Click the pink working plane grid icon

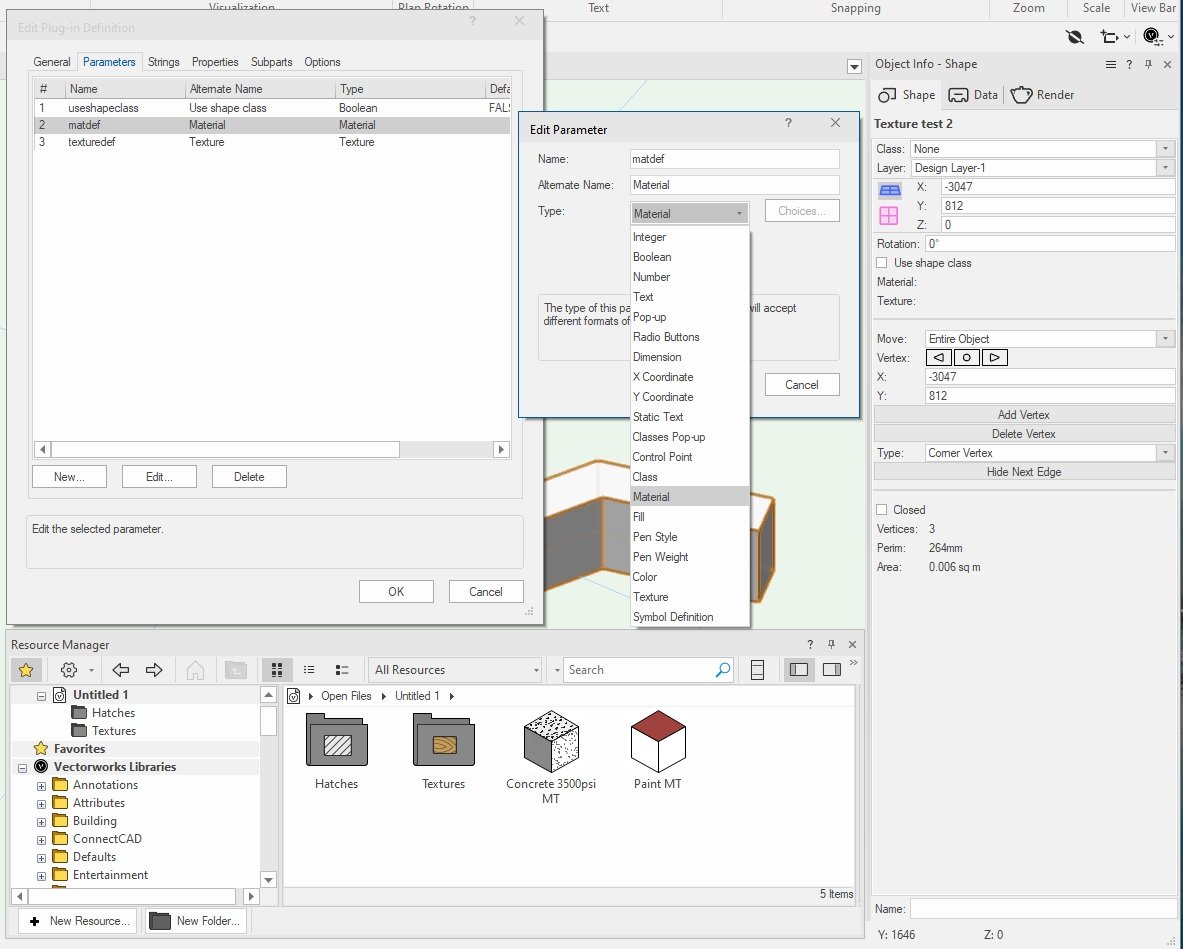pos(889,215)
